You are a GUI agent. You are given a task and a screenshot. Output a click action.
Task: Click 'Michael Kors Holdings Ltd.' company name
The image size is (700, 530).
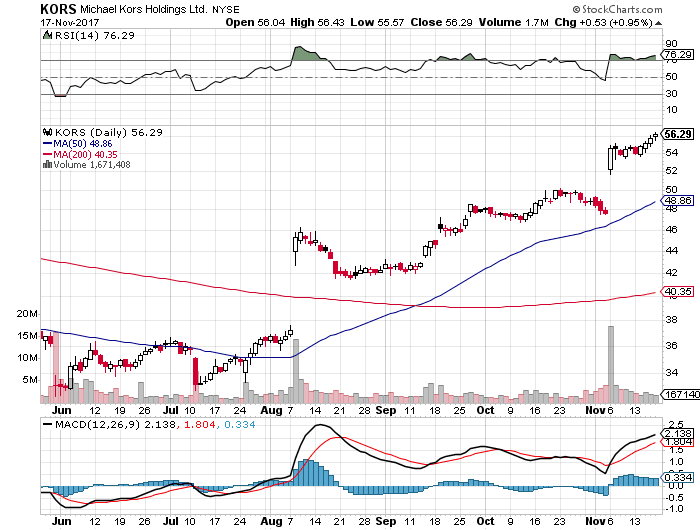[x=144, y=9]
